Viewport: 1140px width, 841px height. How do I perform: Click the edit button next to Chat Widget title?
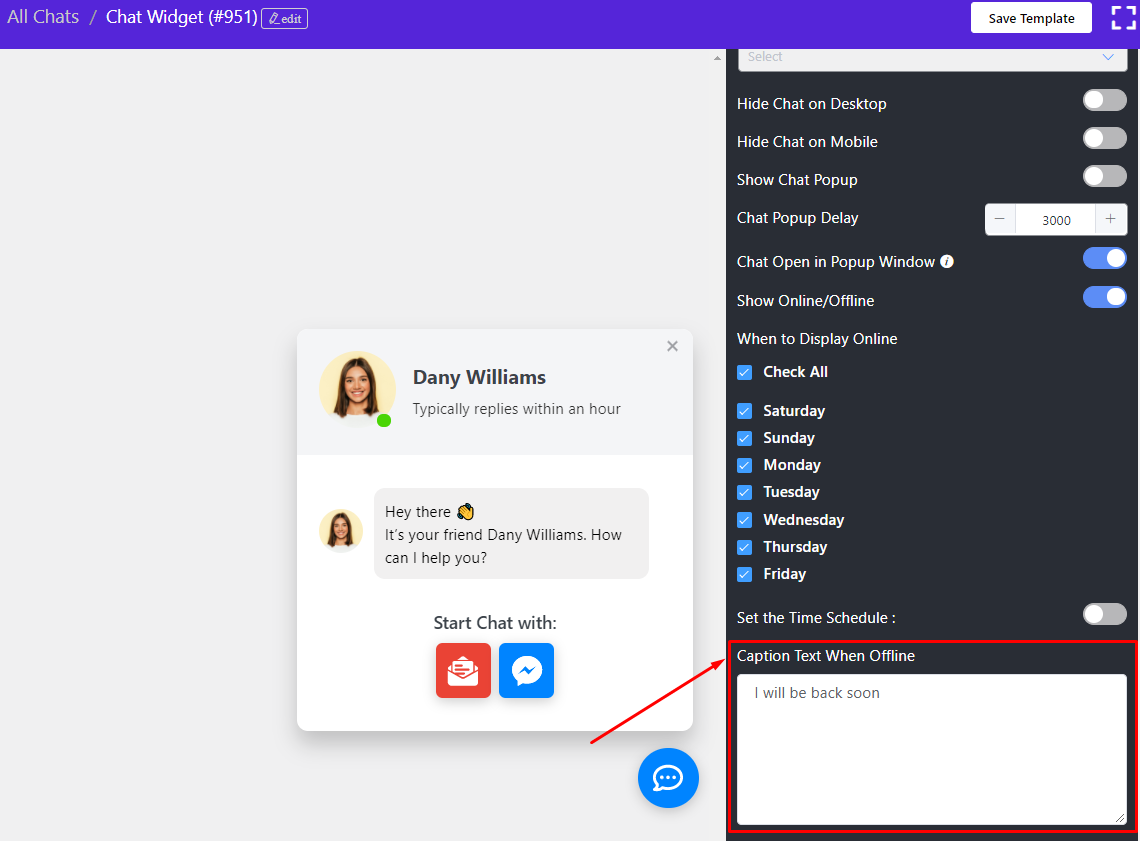284,19
